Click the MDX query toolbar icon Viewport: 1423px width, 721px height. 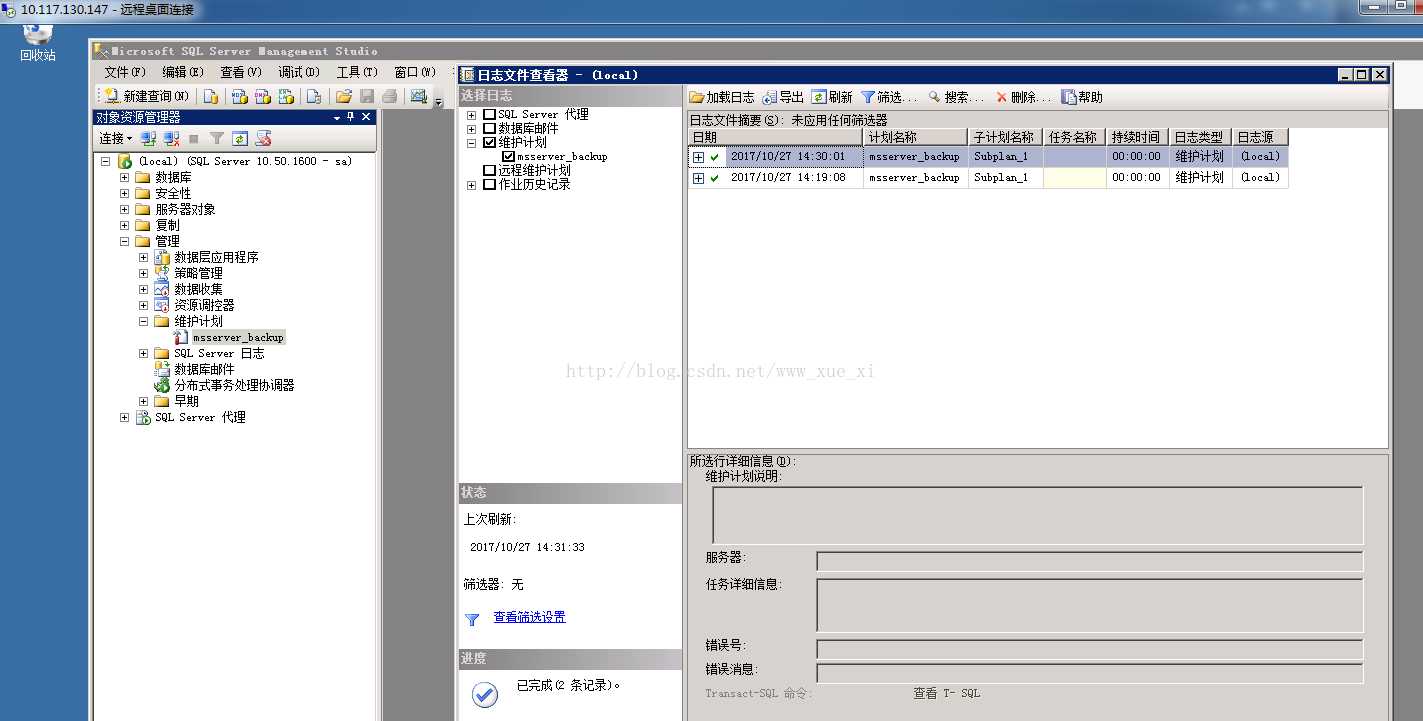click(x=239, y=96)
